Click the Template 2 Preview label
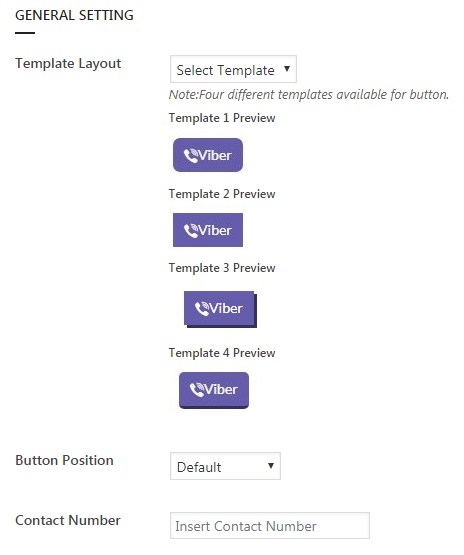This screenshot has height=555, width=464. (x=222, y=194)
